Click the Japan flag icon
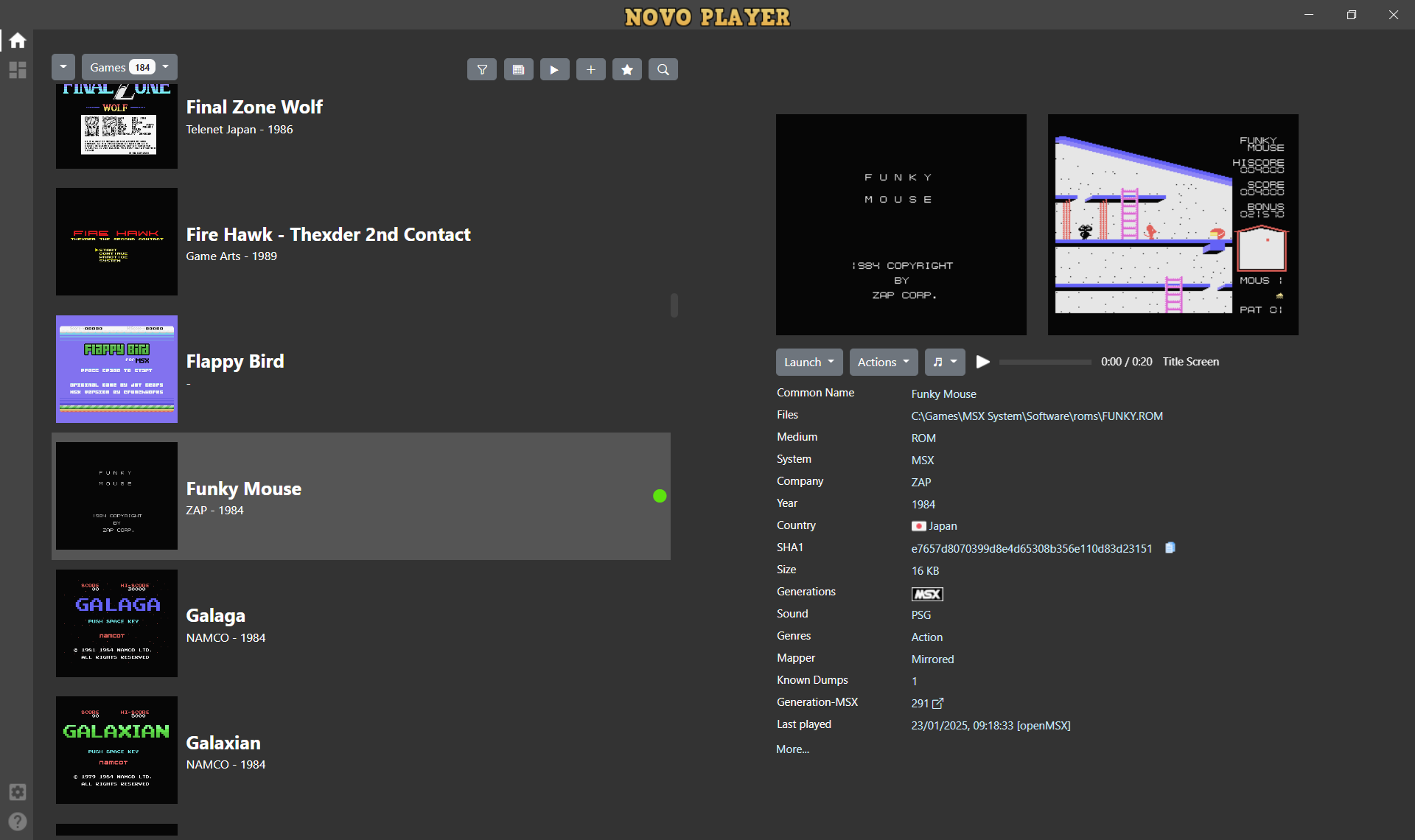Viewport: 1415px width, 840px height. (x=918, y=526)
